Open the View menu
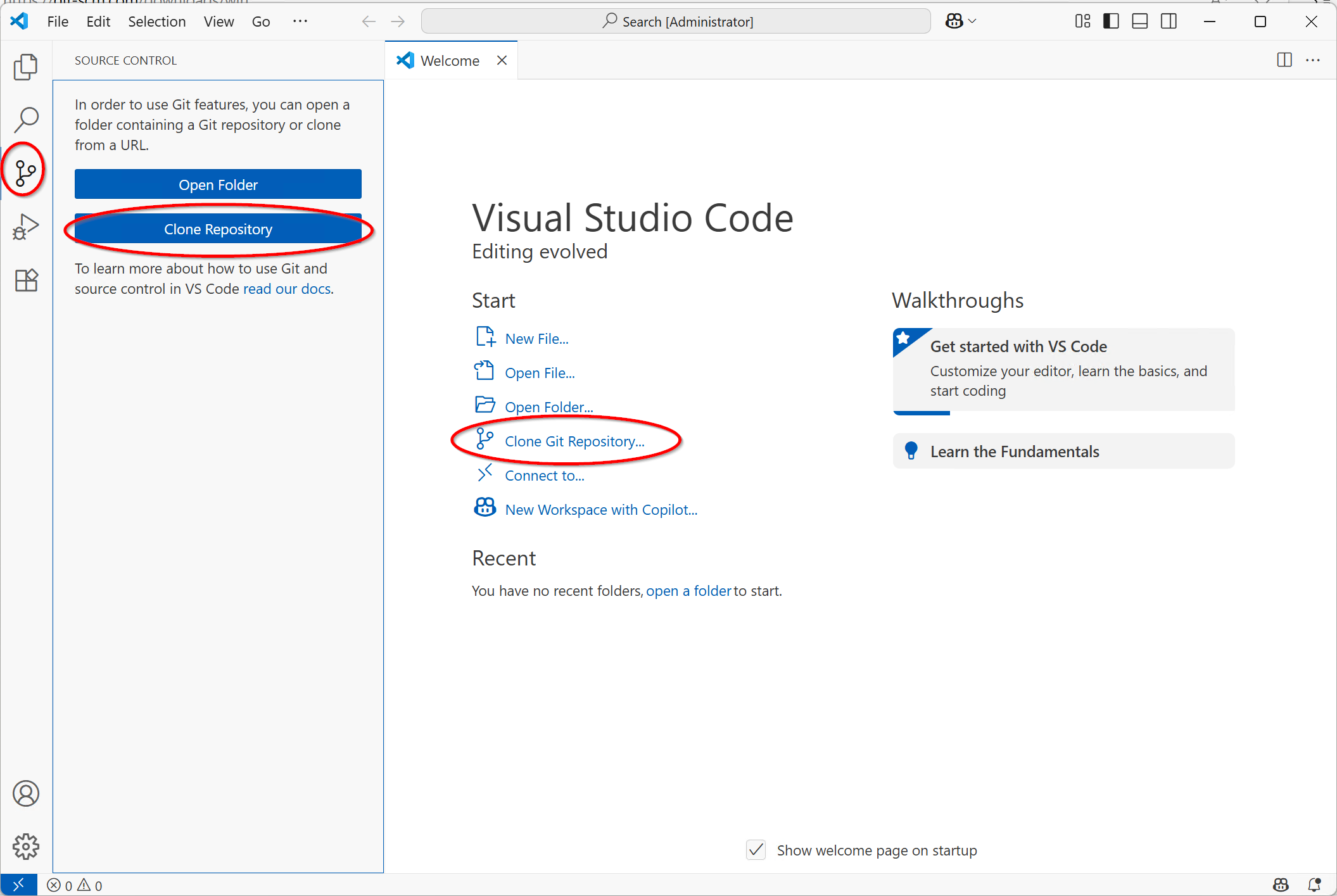The image size is (1337, 896). [219, 22]
